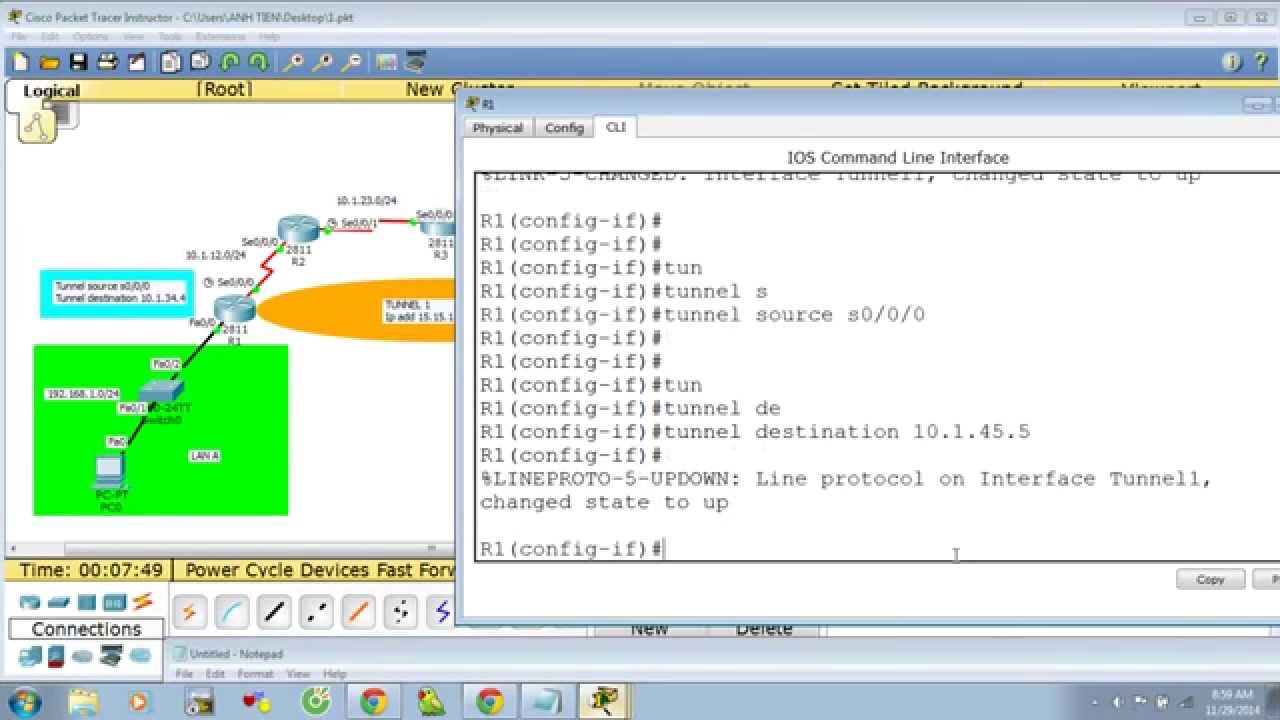
Task: Save the network with the floppy disk icon
Action: [78, 62]
